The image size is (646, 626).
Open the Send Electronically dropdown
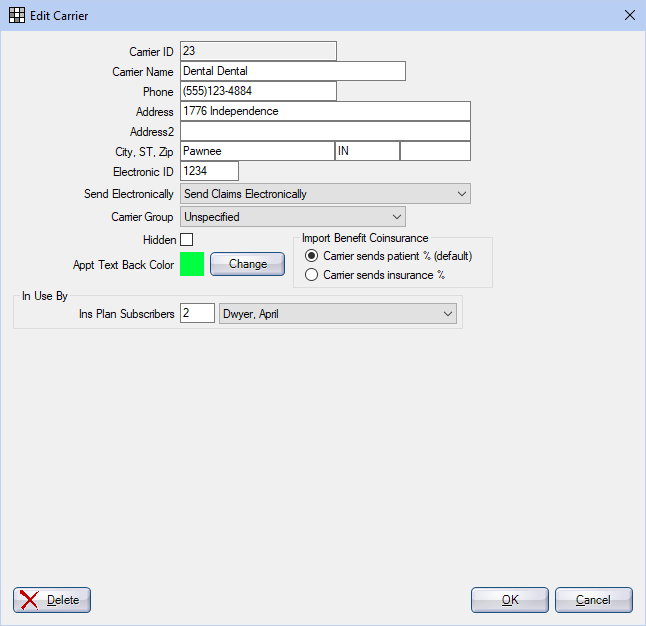tap(325, 194)
